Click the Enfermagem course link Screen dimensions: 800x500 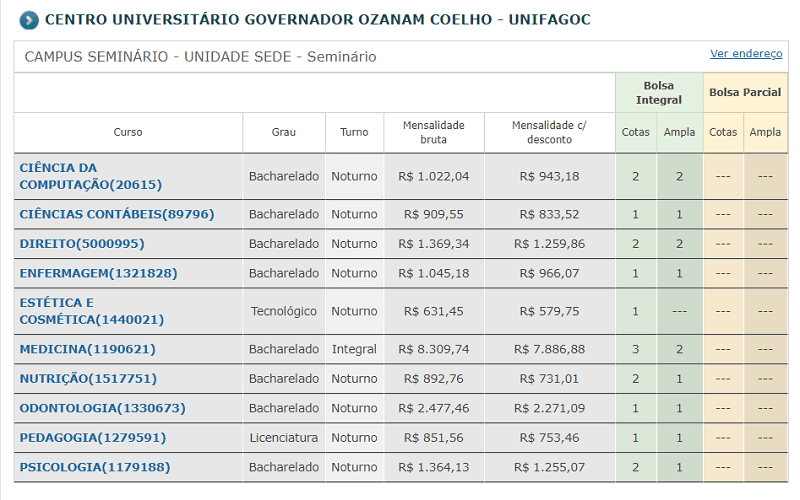point(98,273)
